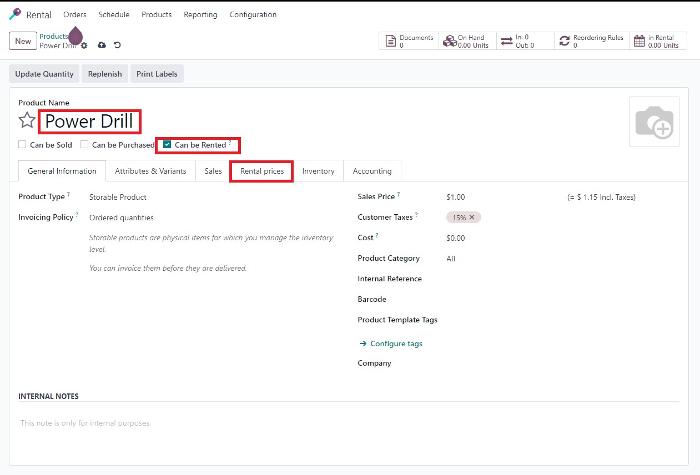Viewport: 700px width, 475px height.
Task: Uncheck the Can be Rented checkbox
Action: (168, 145)
